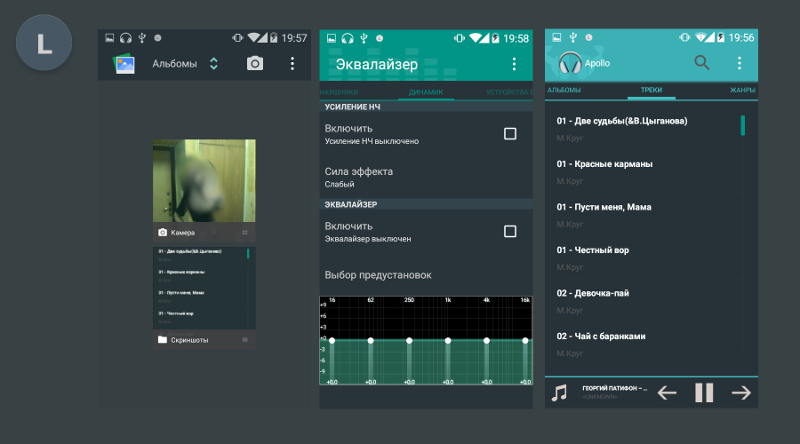Tap the music note icon in player bar
Image resolution: width=800 pixels, height=444 pixels.
coord(559,392)
